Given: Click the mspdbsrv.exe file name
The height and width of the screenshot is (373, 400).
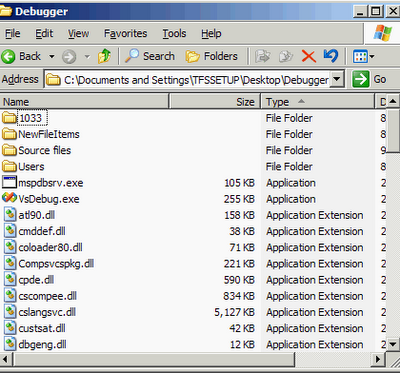Looking at the screenshot, I should point(51,183).
